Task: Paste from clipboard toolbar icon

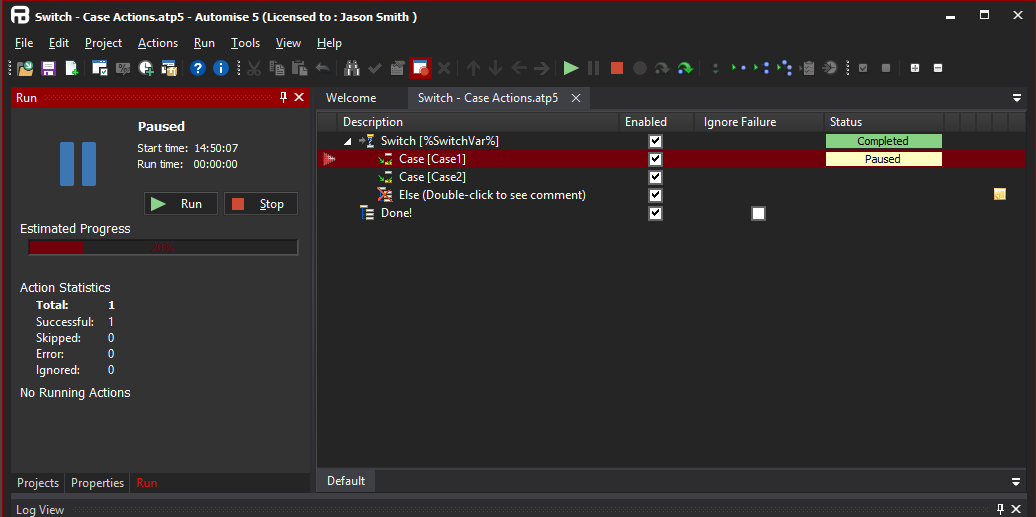Action: (x=300, y=67)
